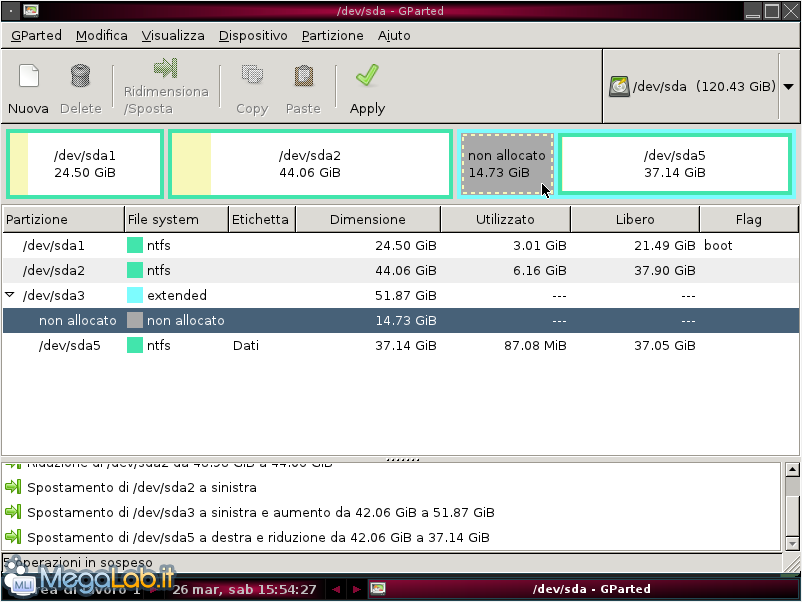Select the non allocato row in the partition list
Image resolution: width=802 pixels, height=602 pixels.
point(401,321)
